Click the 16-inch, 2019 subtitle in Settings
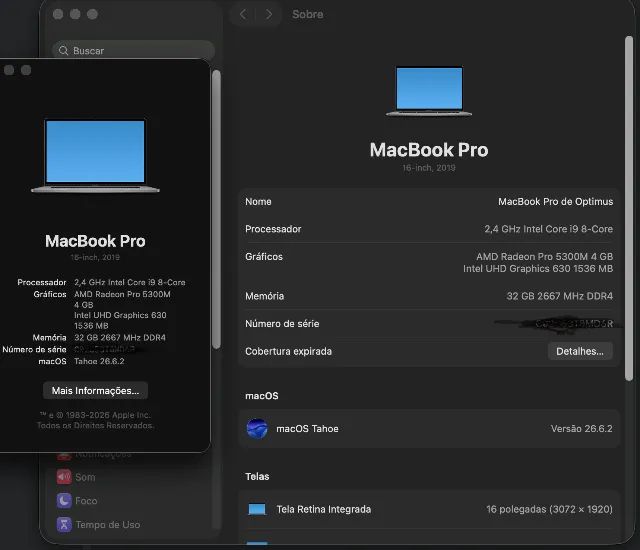This screenshot has height=550, width=640. [429, 168]
